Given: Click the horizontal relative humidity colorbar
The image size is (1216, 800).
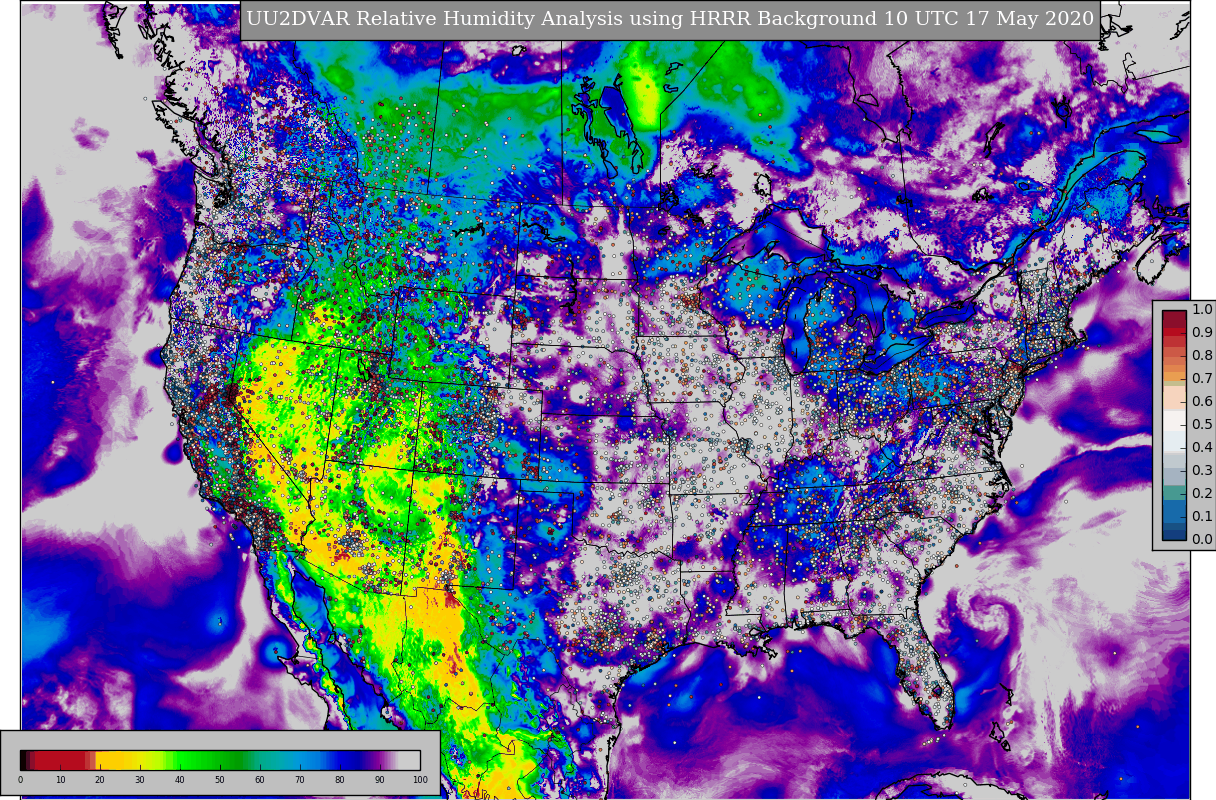Looking at the screenshot, I should pos(220,760).
